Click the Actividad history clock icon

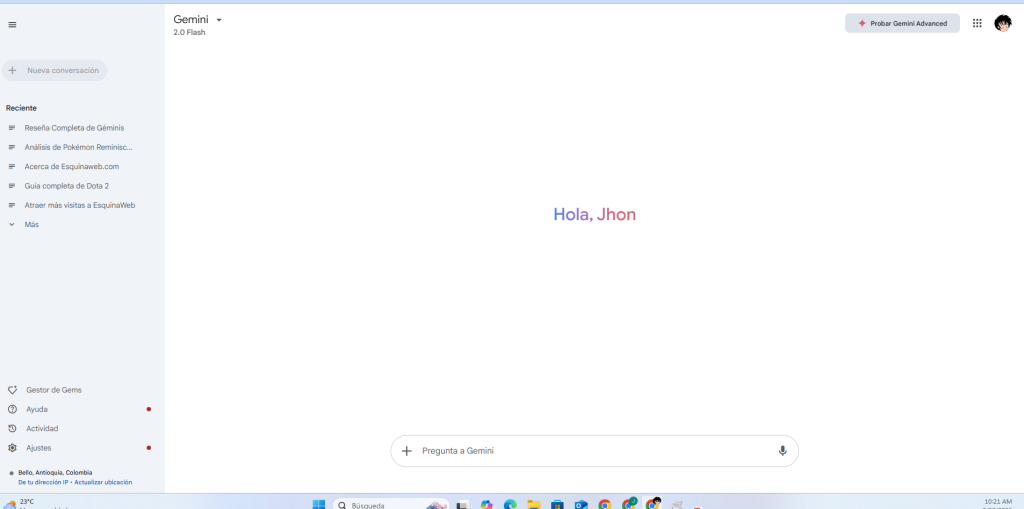(x=12, y=429)
